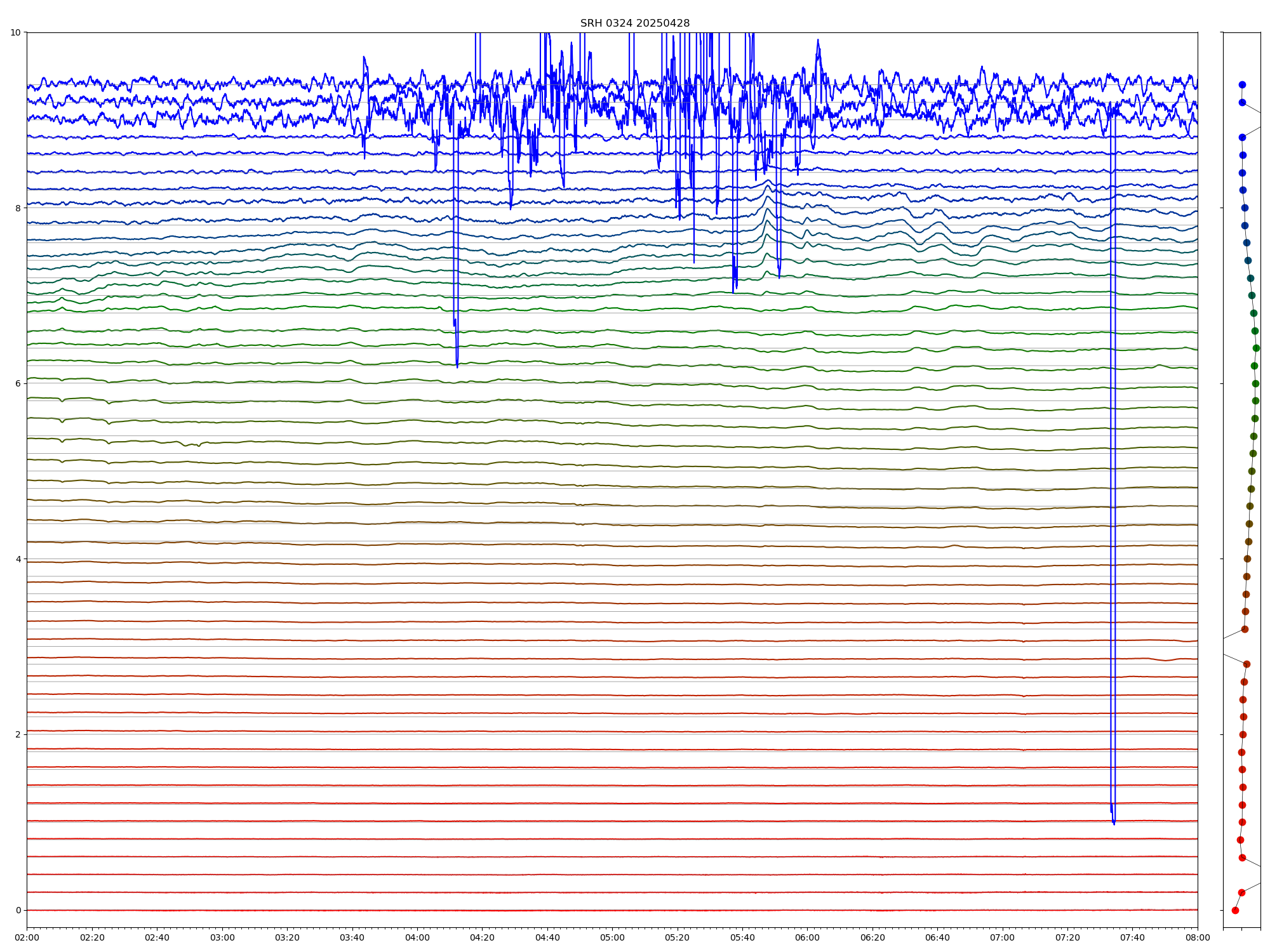Click the y-axis label 8
This screenshot has height=952, width=1270.
18,208
